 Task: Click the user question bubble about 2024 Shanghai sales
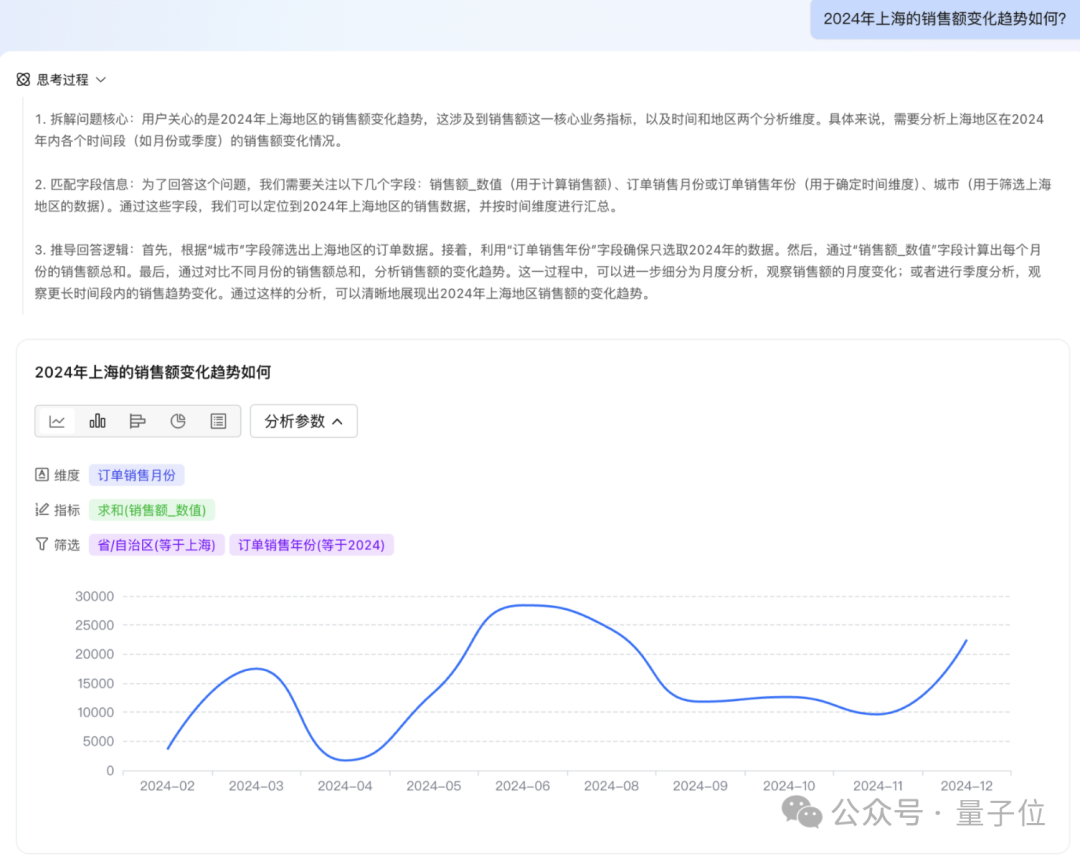coord(942,19)
